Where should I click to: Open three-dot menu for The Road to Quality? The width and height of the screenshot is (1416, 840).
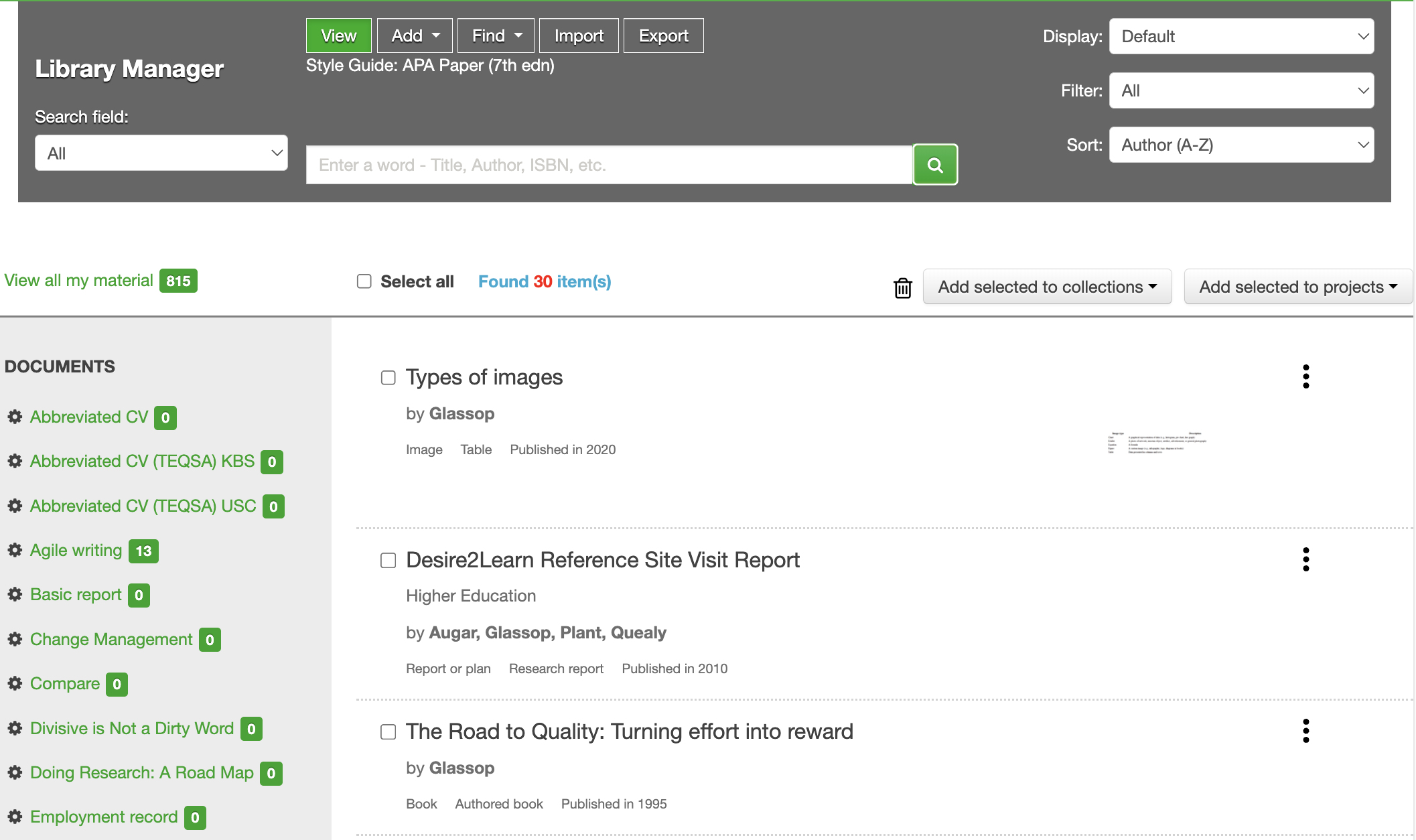pos(1305,731)
